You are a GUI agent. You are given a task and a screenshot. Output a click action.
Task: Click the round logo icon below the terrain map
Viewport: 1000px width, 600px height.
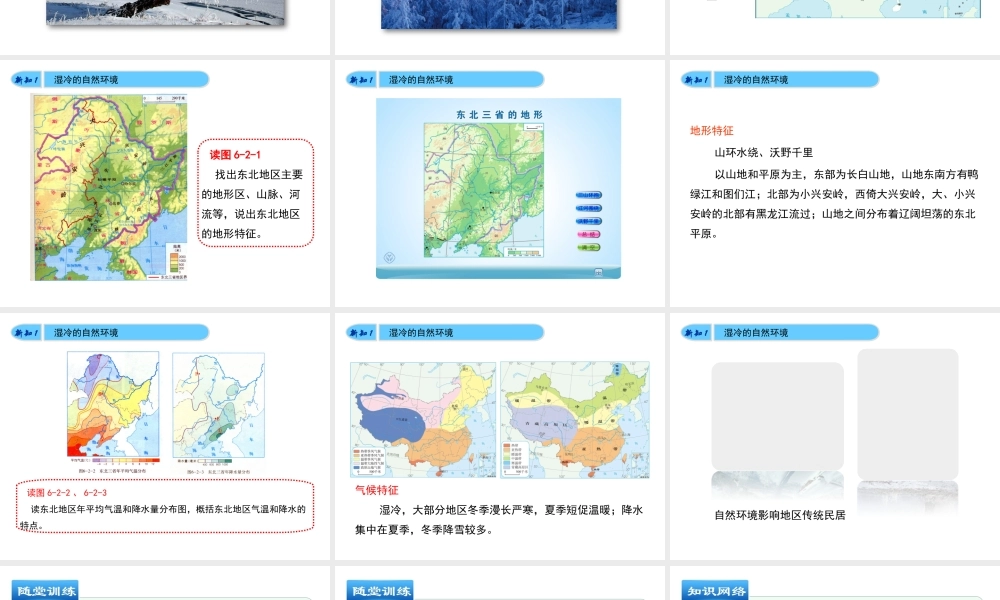click(x=390, y=257)
